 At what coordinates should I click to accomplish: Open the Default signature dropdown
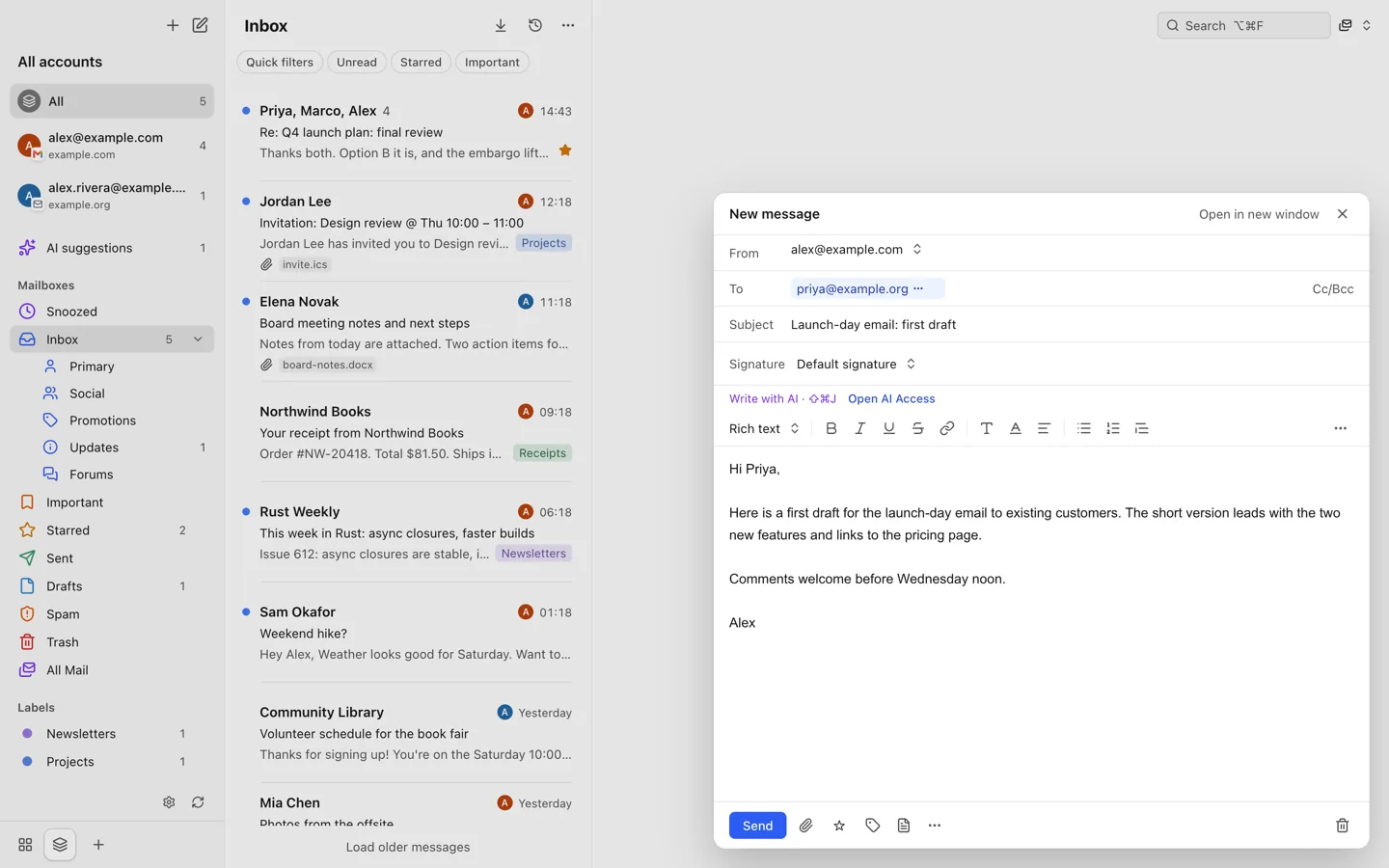857,364
